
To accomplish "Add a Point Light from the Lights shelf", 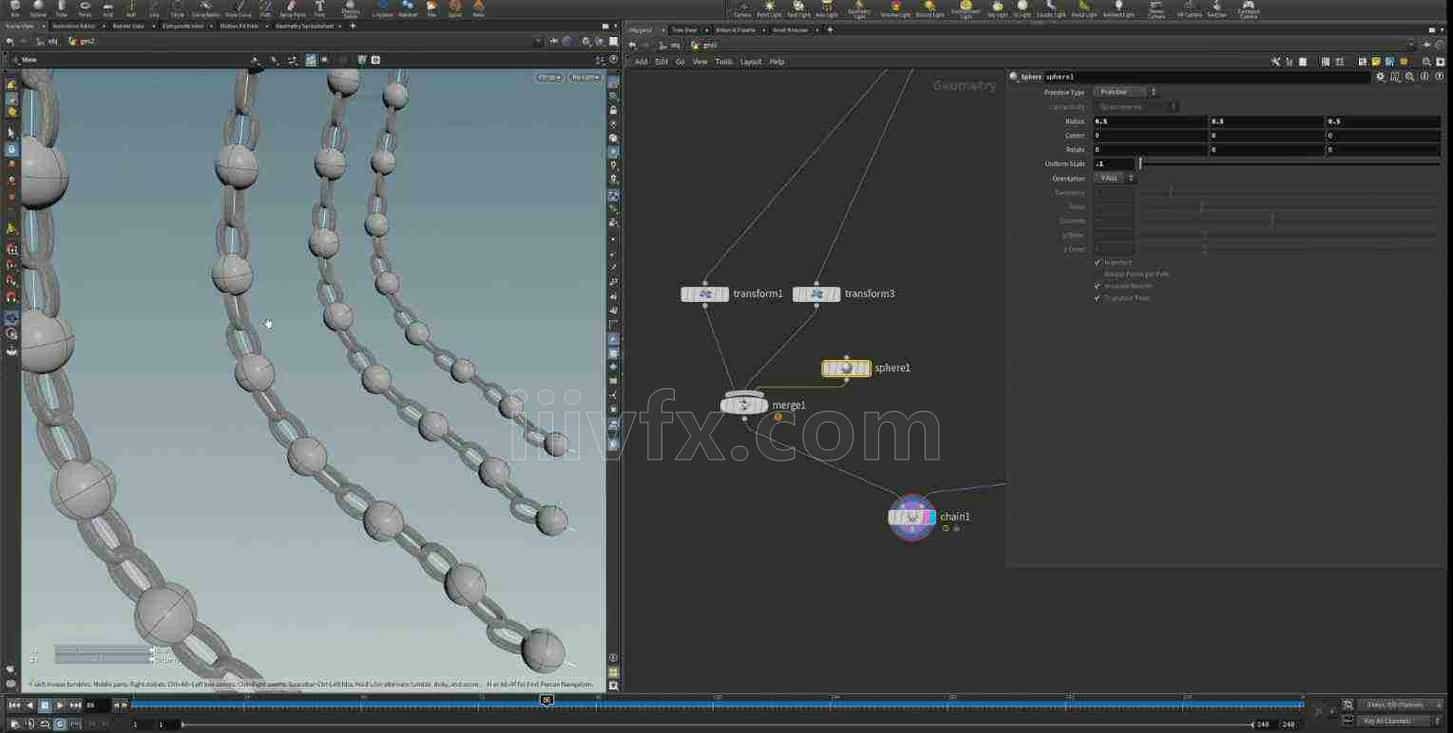I will click(769, 8).
